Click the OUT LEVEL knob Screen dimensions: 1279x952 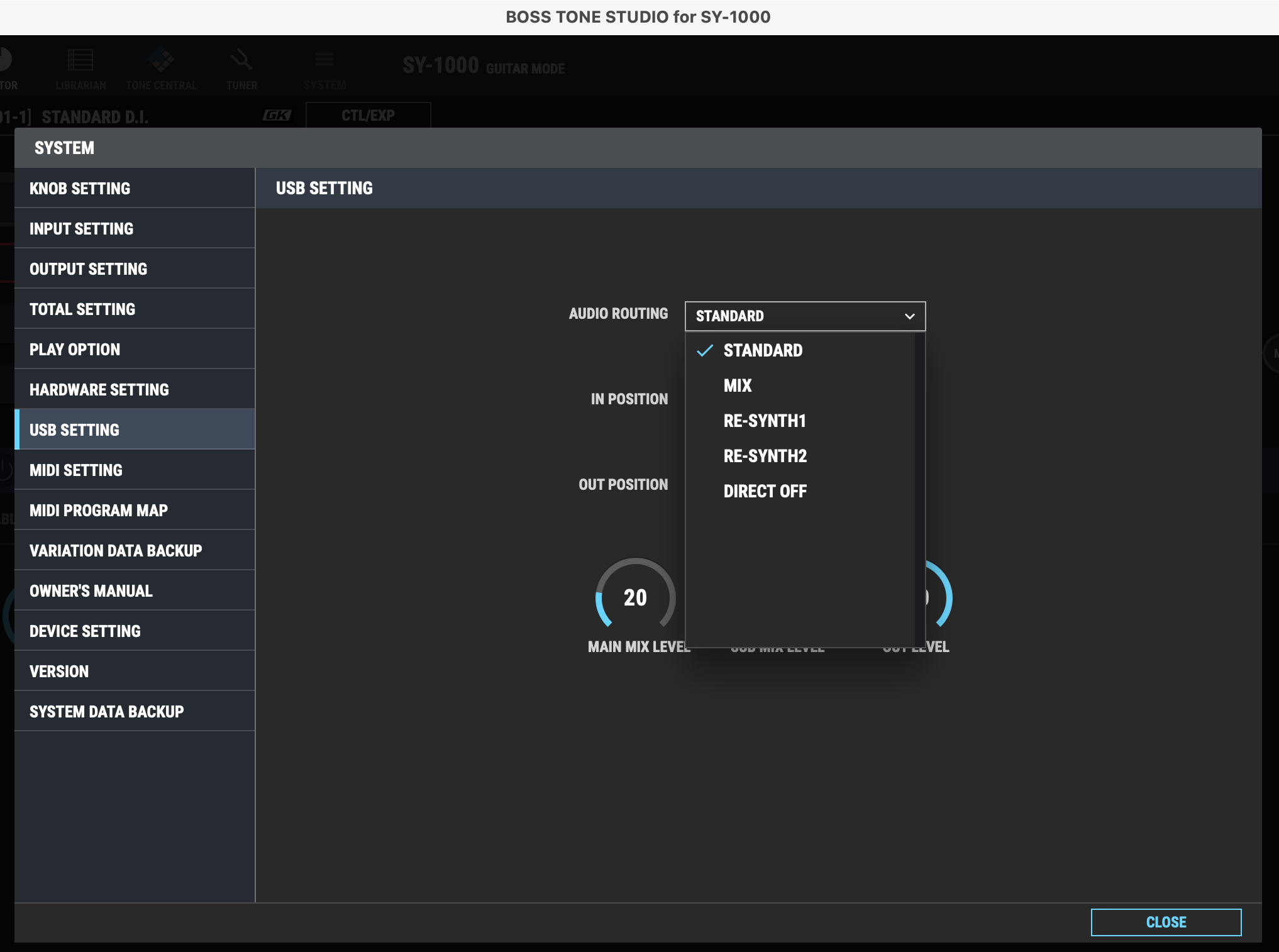click(x=939, y=597)
